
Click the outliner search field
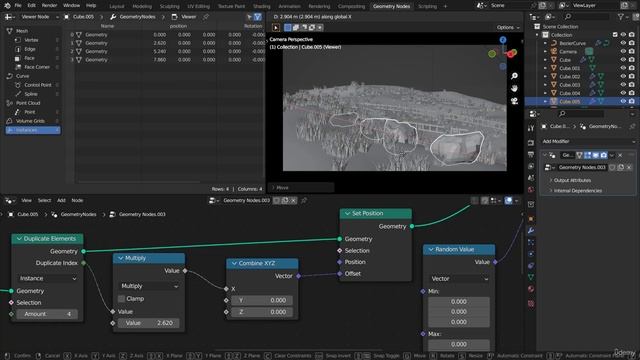587,17
